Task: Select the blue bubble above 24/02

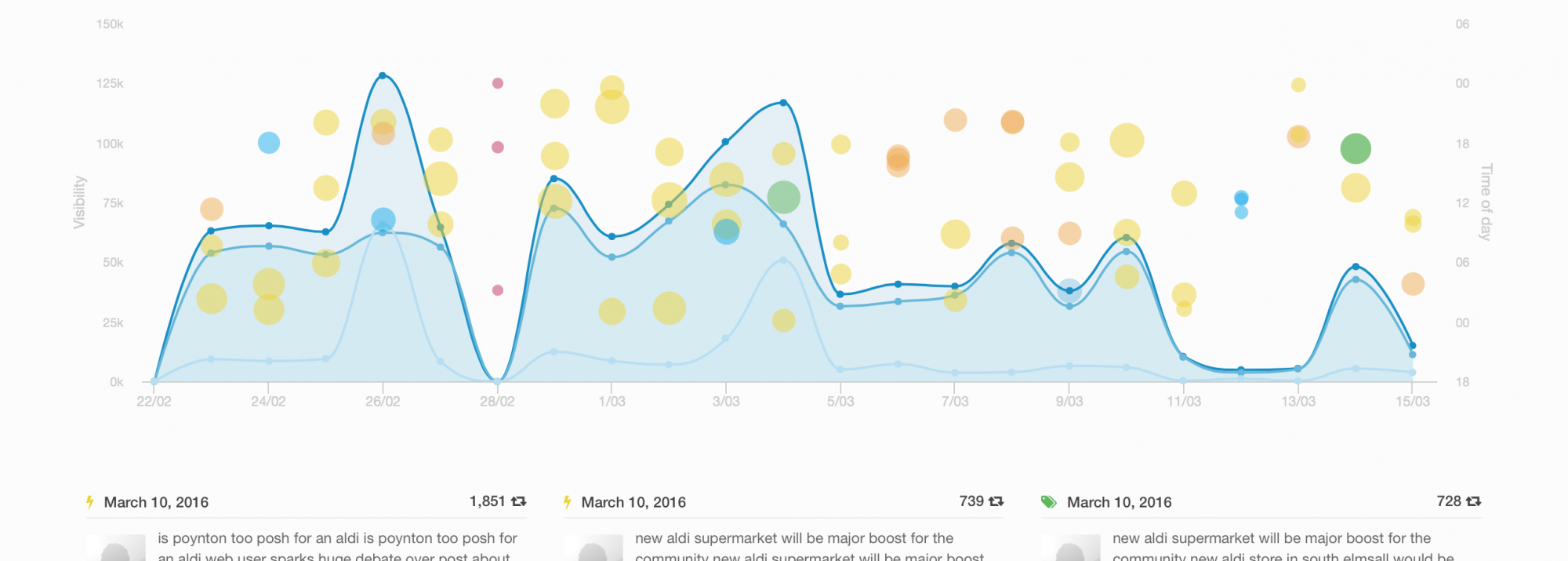Action: click(269, 143)
